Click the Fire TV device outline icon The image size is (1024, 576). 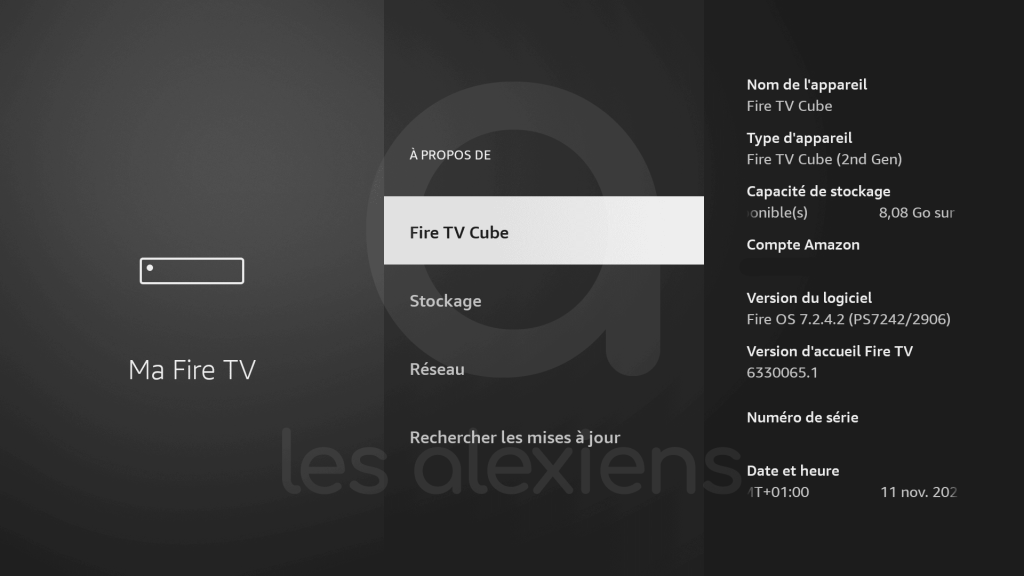click(x=192, y=270)
